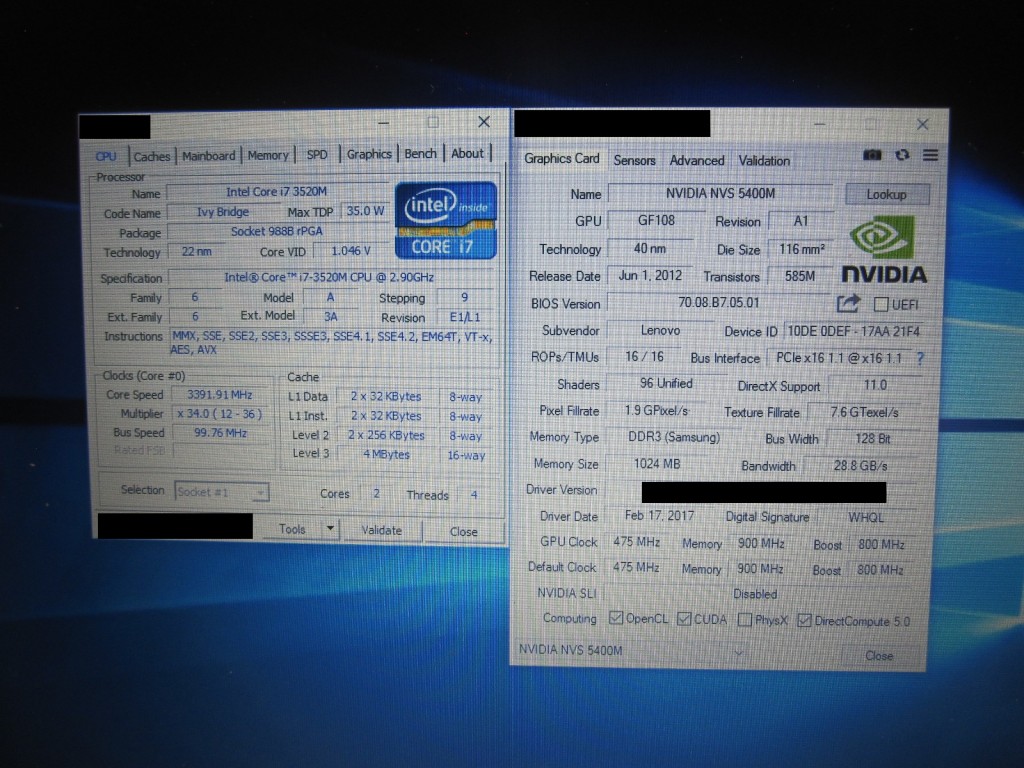Switch to the Memory tab in CPU-Z

(x=268, y=155)
